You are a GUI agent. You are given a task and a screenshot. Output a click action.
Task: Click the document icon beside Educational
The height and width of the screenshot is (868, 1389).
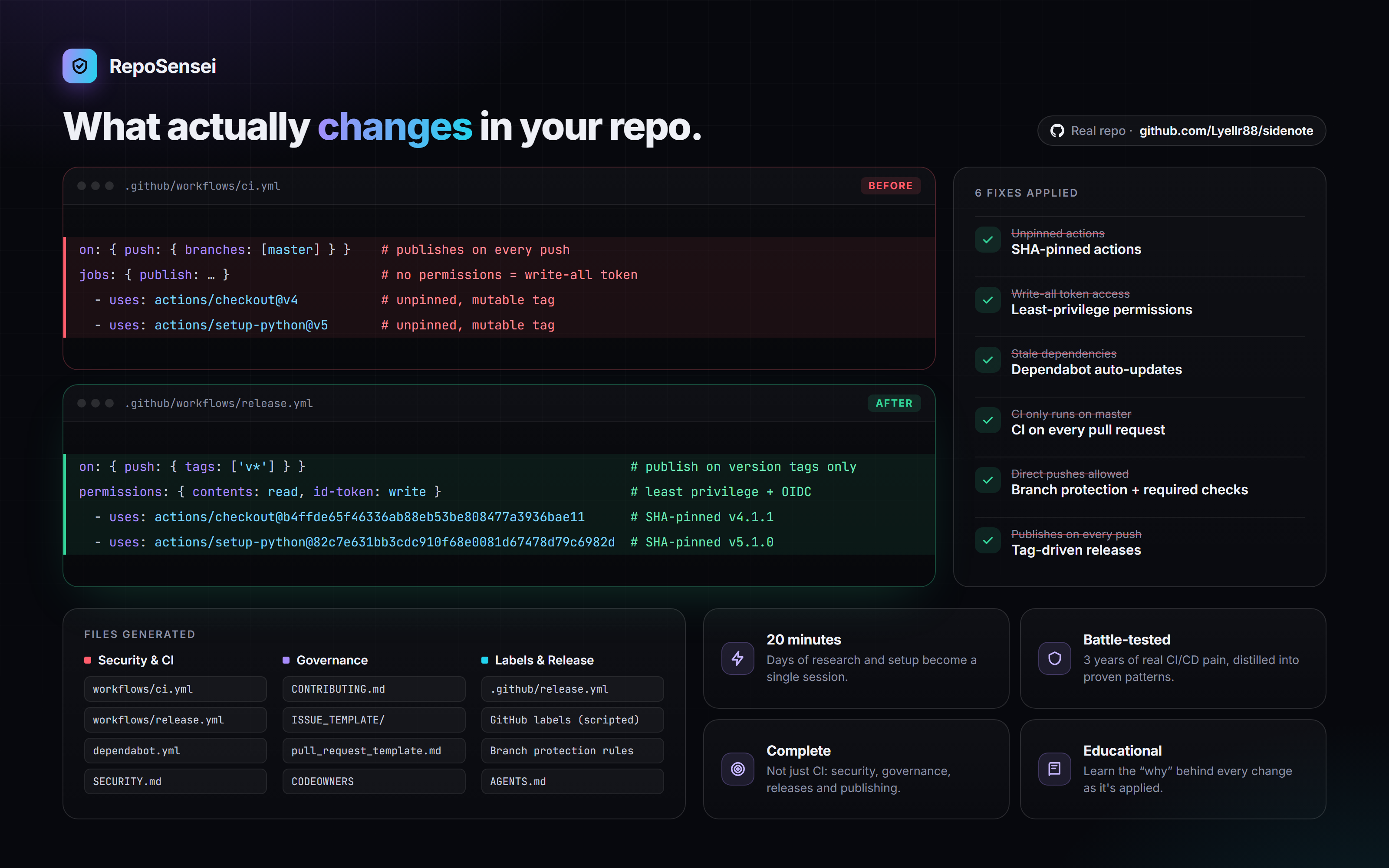[1054, 769]
